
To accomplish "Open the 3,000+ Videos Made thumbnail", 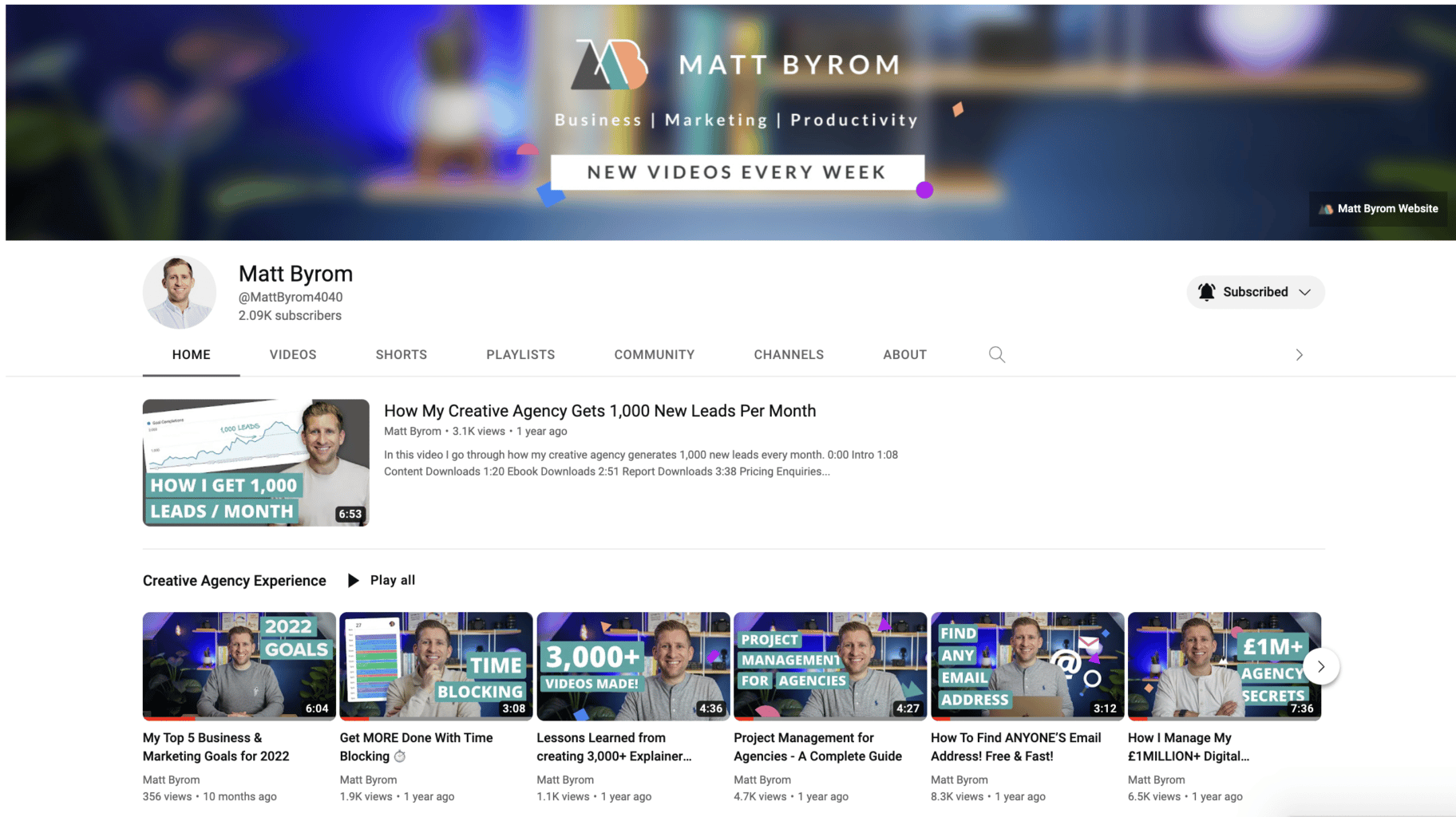I will coord(633,666).
